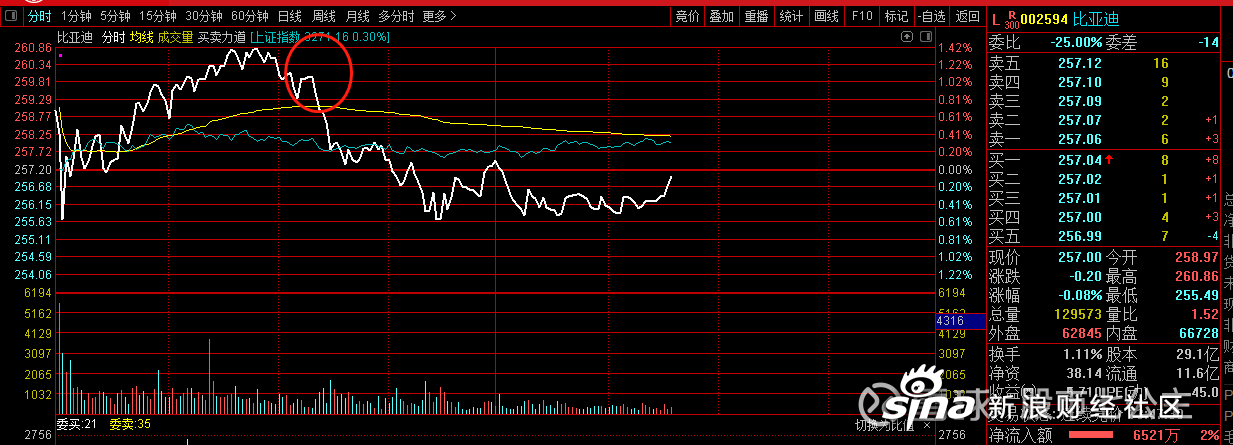This screenshot has width=1233, height=445.
Task: Click the 今开 258.97 value
Action: point(1198,258)
